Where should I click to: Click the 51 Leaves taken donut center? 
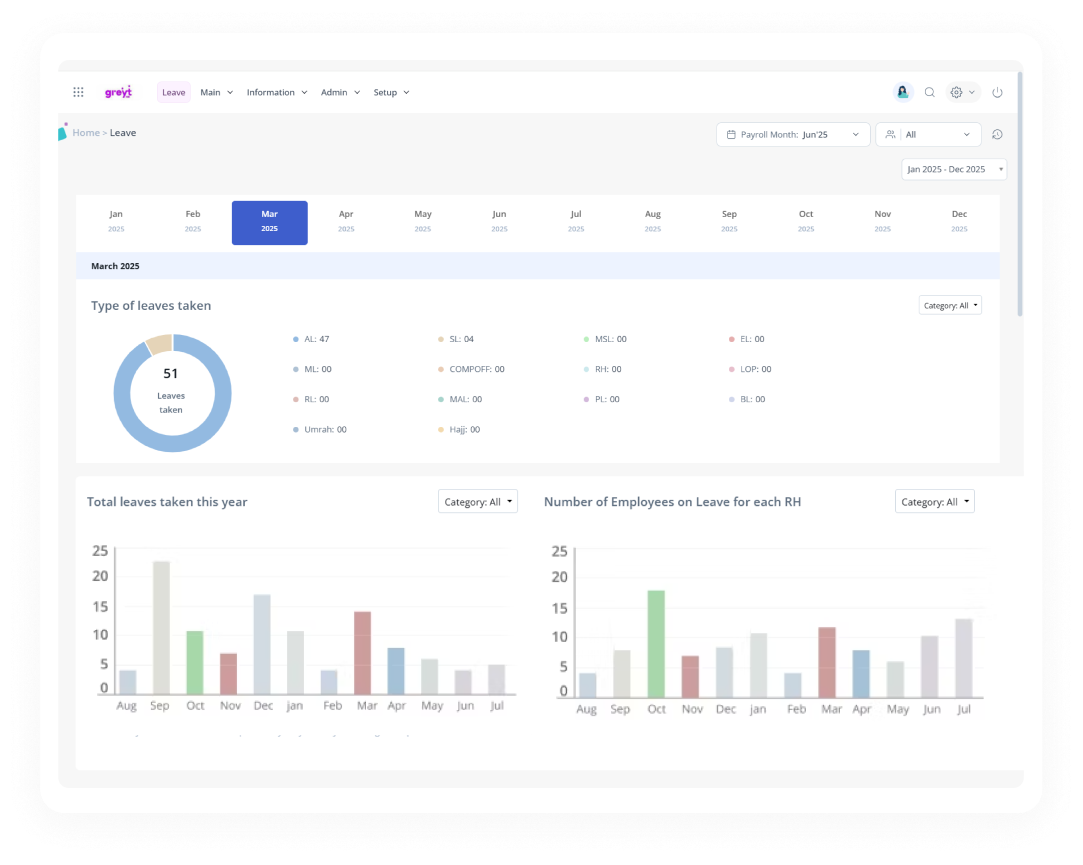[x=171, y=392]
